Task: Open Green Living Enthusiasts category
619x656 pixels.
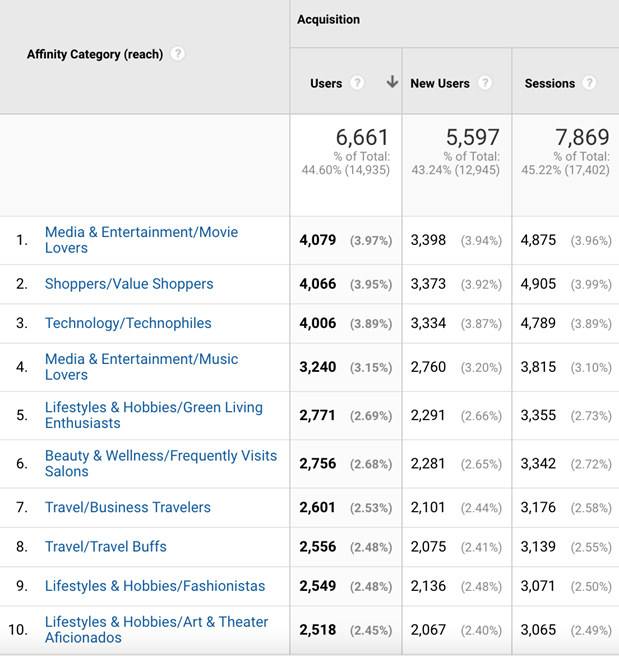Action: pos(153,415)
